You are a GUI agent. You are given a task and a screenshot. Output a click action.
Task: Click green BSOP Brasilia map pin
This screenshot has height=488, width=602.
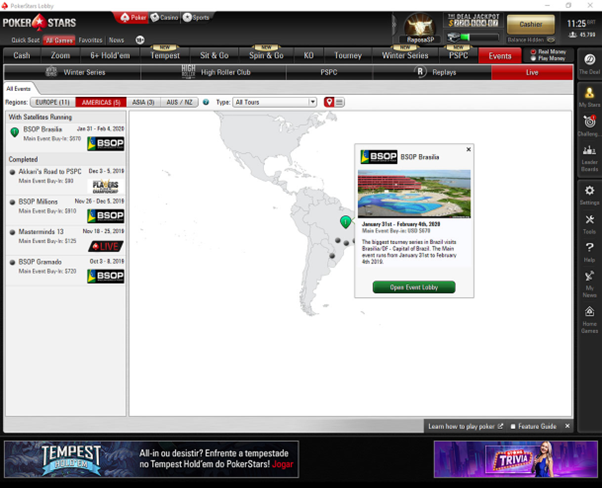pos(346,222)
